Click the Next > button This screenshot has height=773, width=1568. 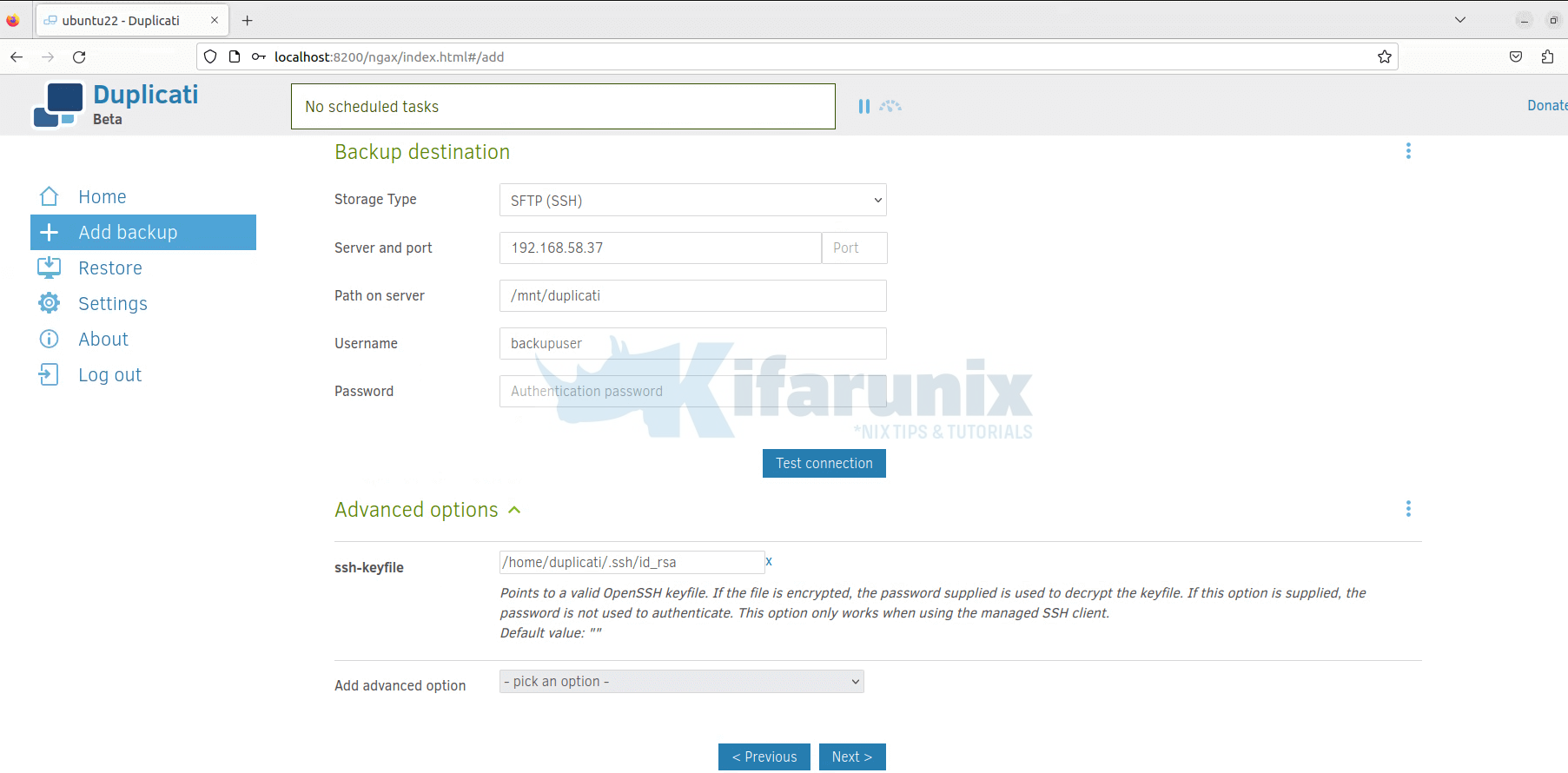click(852, 756)
